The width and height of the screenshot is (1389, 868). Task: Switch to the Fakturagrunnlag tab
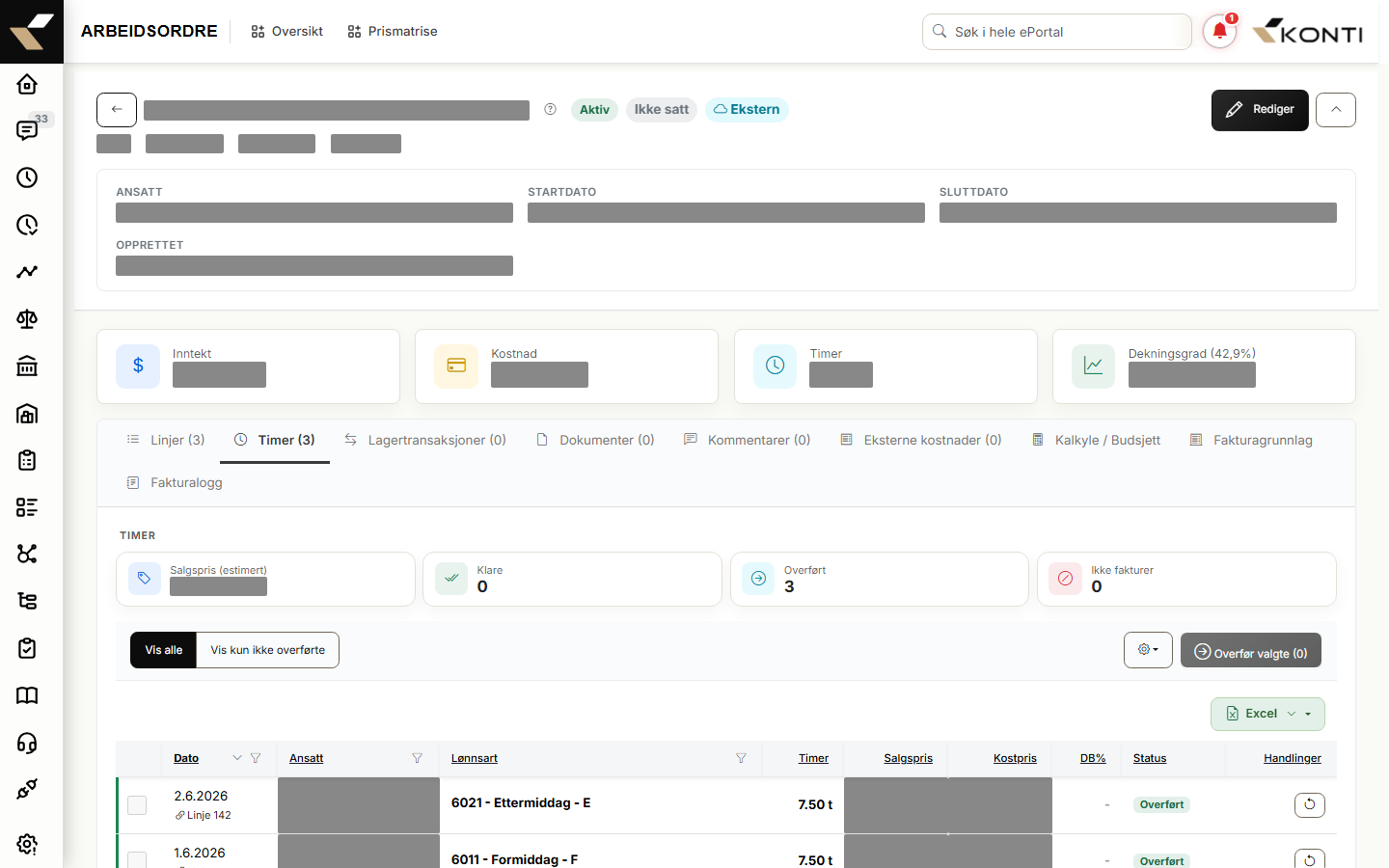pyautogui.click(x=1251, y=440)
